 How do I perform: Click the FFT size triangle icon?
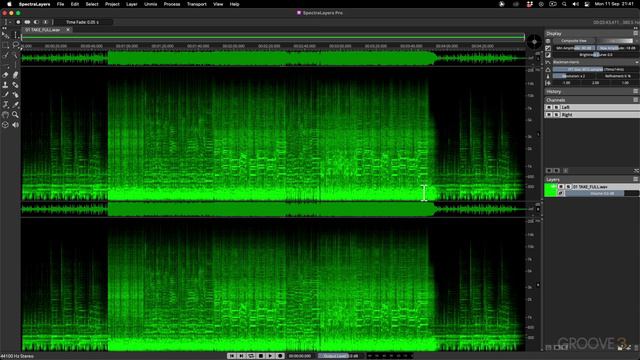pos(548,69)
